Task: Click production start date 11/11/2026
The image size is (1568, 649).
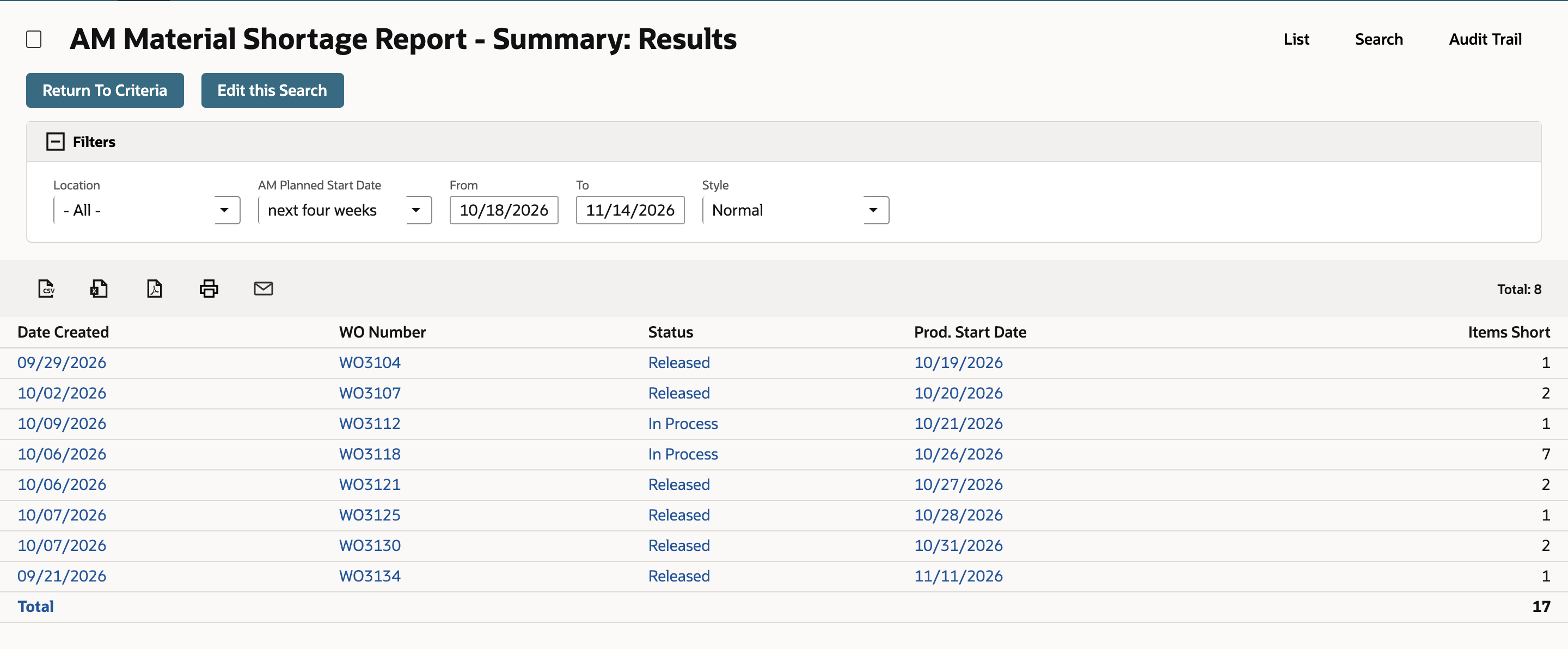Action: [x=958, y=576]
